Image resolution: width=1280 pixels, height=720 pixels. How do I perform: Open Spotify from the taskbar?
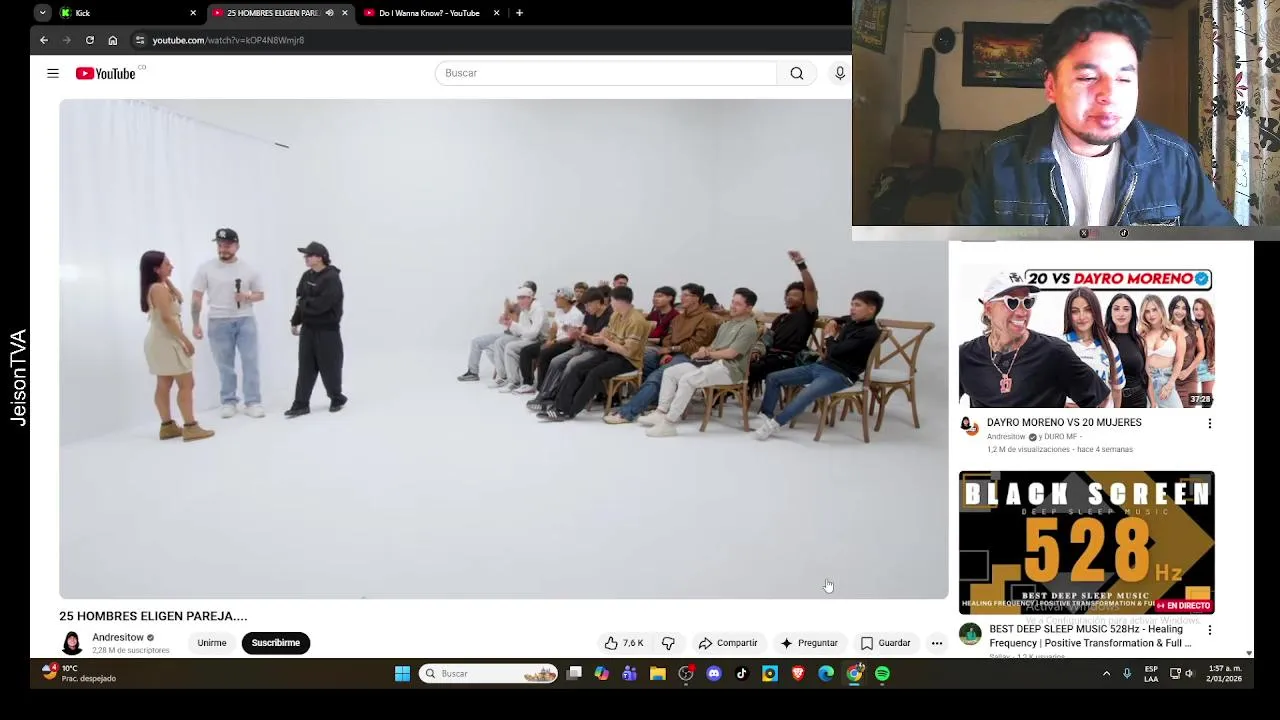coord(882,674)
